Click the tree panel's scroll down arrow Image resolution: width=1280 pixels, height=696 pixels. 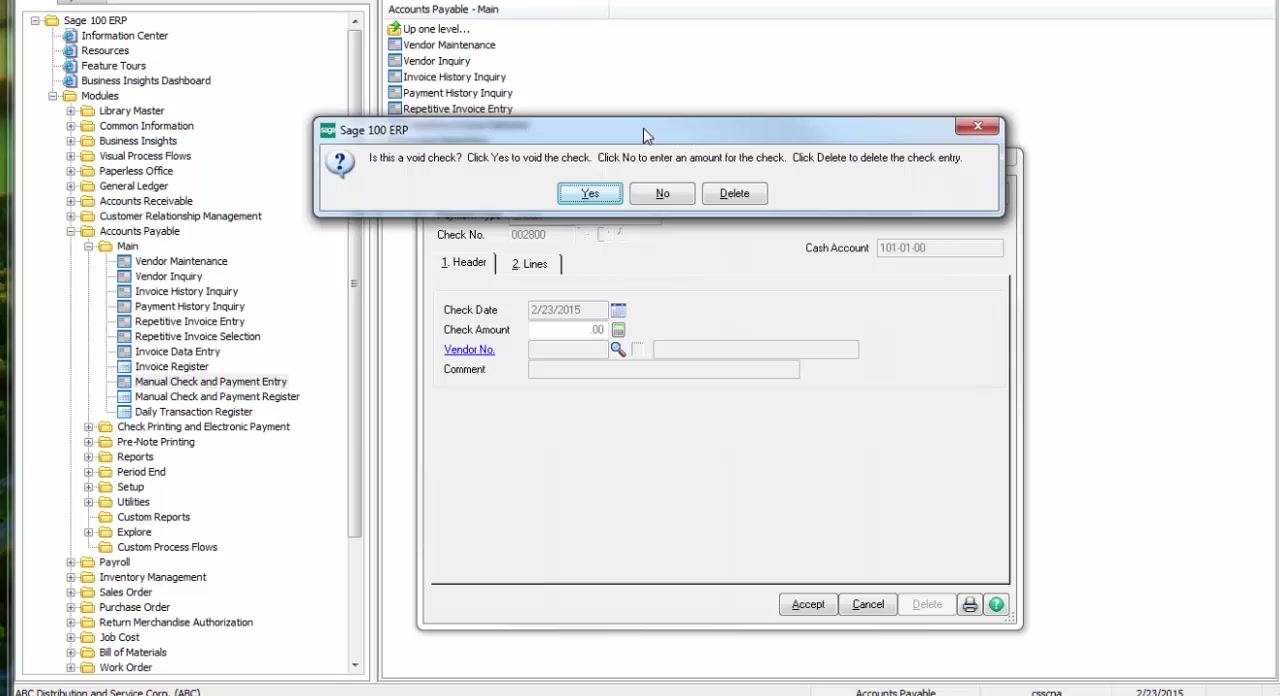355,665
